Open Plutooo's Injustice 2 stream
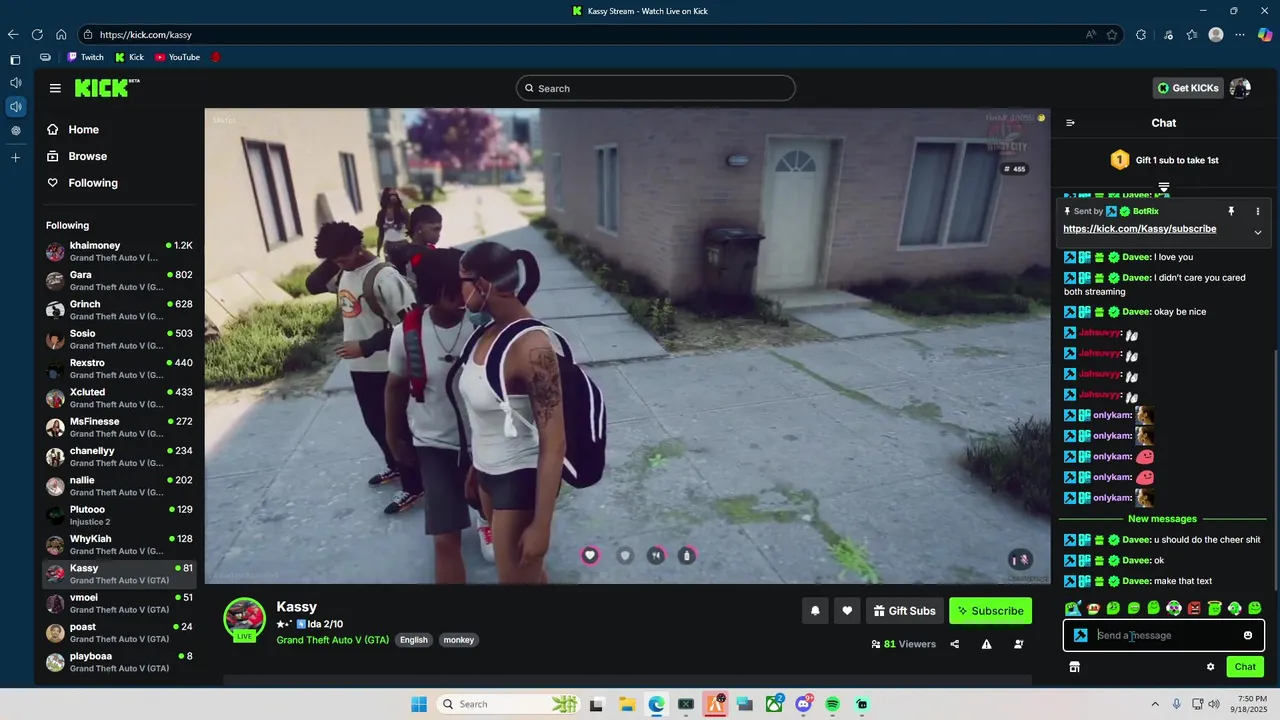This screenshot has height=720, width=1280. coord(119,515)
